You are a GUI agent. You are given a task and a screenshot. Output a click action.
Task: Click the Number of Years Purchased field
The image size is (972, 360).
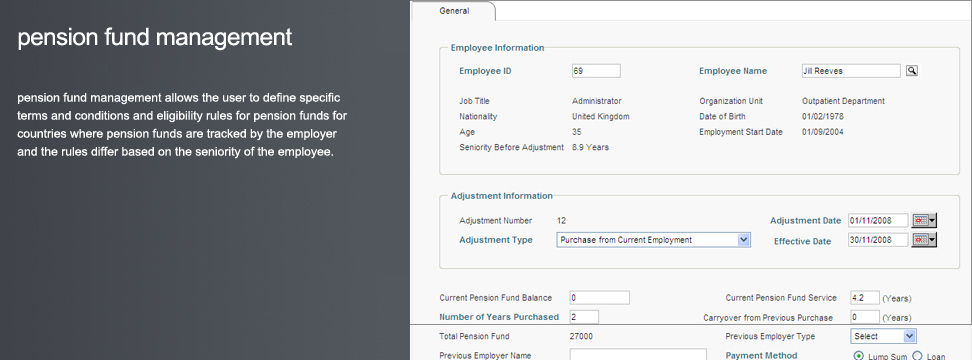point(584,317)
